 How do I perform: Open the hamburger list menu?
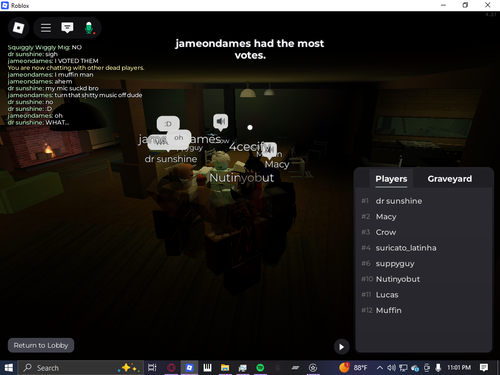[x=46, y=28]
